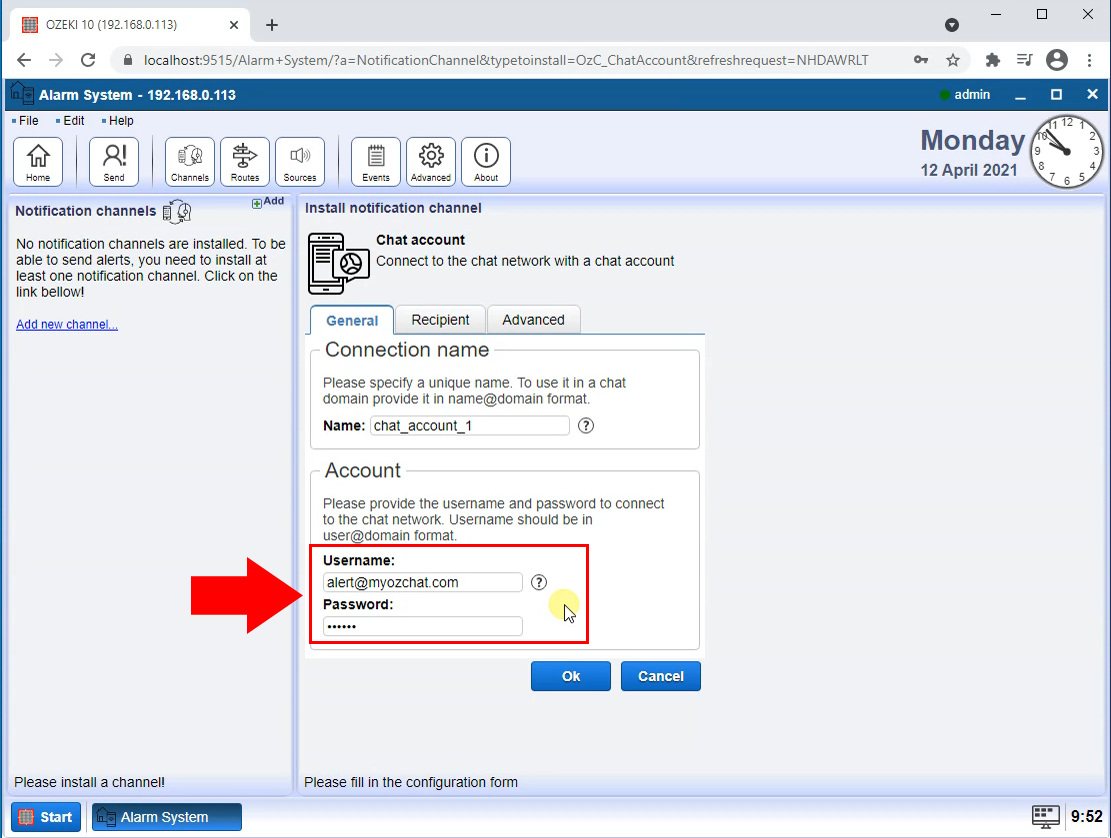
Task: Open the File menu
Action: coord(26,120)
